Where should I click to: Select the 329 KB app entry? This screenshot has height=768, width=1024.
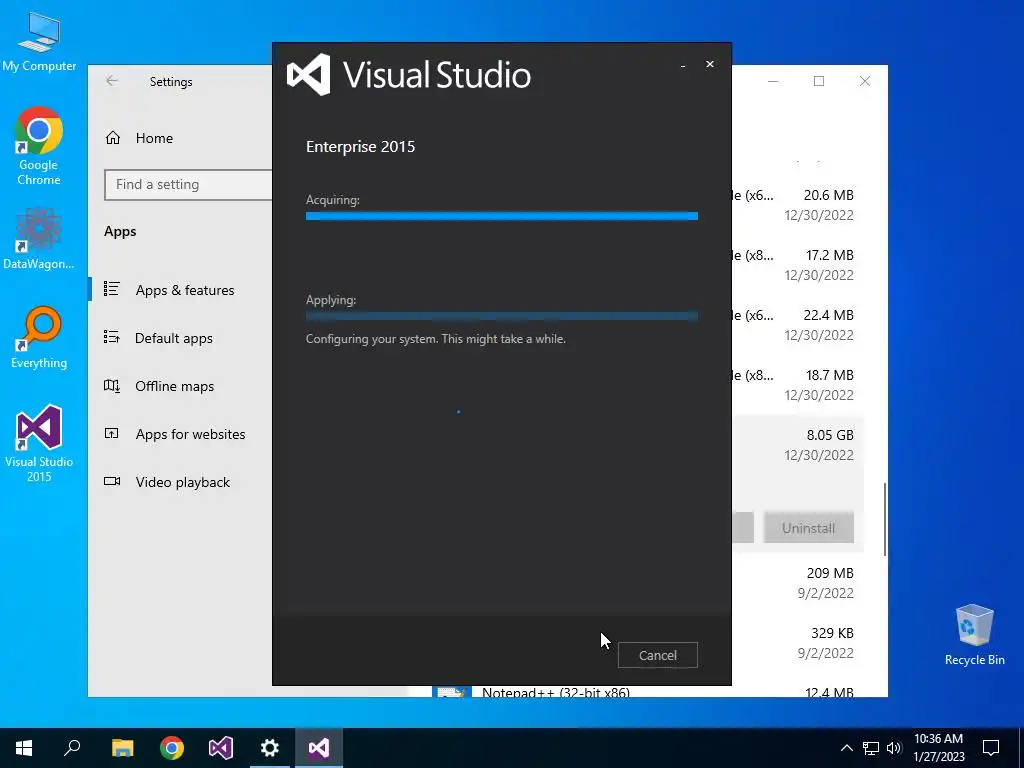click(798, 643)
